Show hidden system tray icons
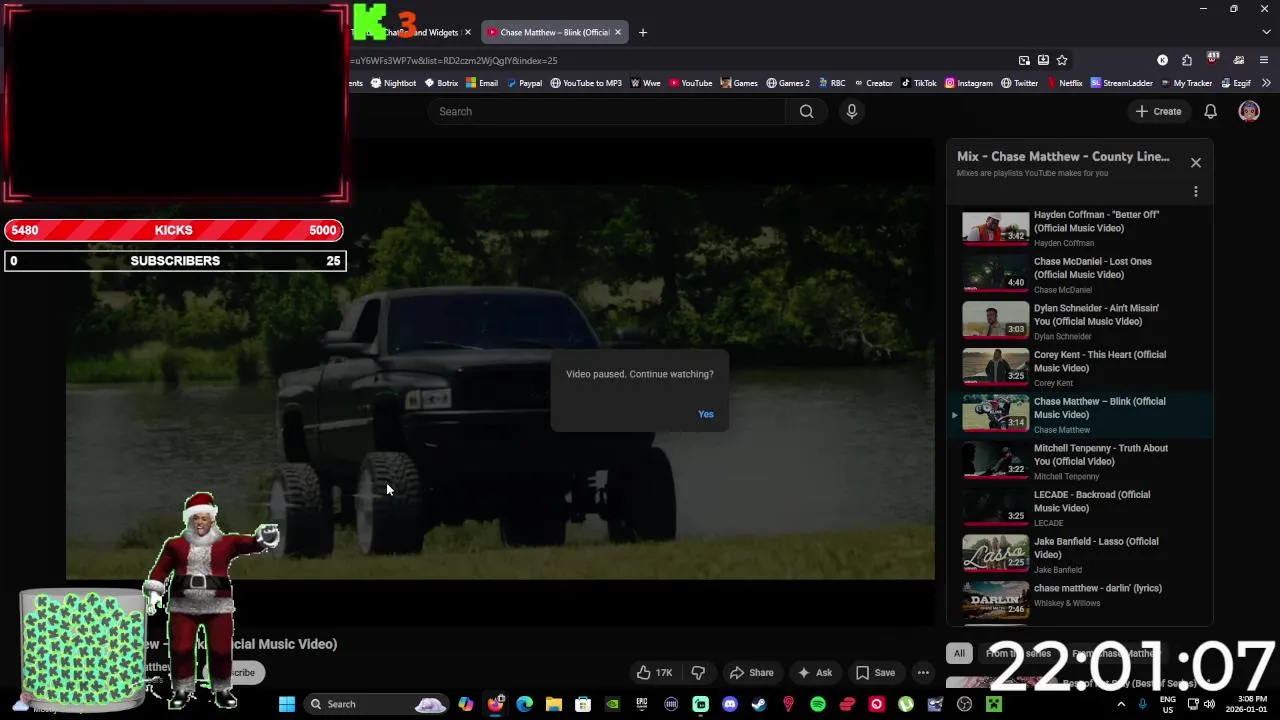The image size is (1280, 720). pyautogui.click(x=1120, y=704)
